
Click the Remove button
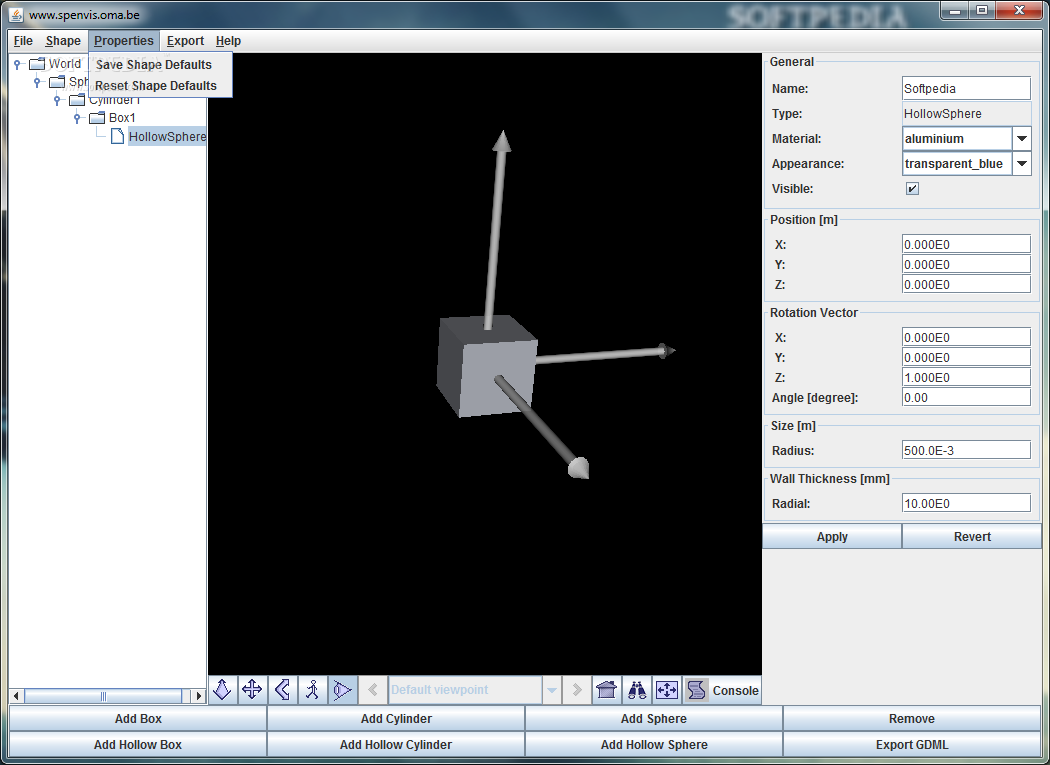[912, 719]
